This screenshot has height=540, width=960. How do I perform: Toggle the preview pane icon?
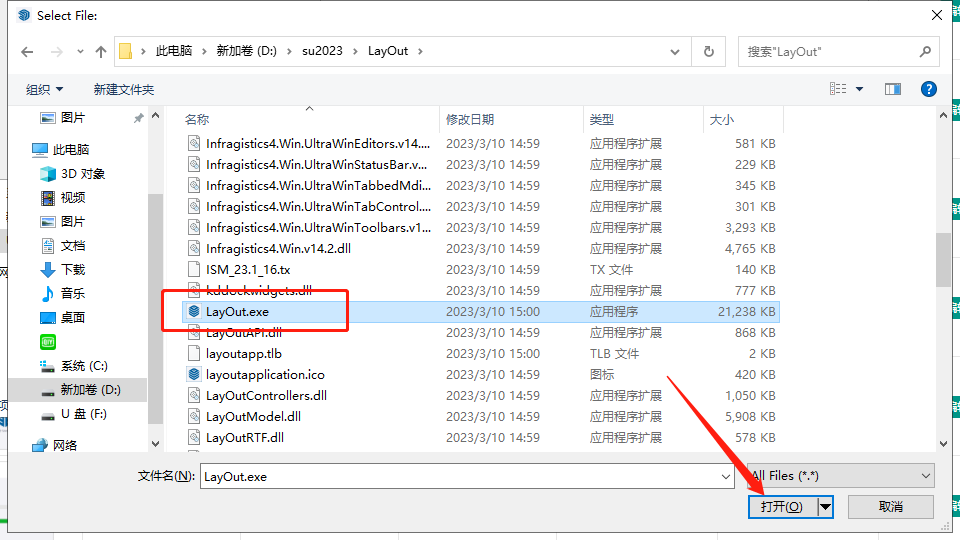[x=893, y=89]
